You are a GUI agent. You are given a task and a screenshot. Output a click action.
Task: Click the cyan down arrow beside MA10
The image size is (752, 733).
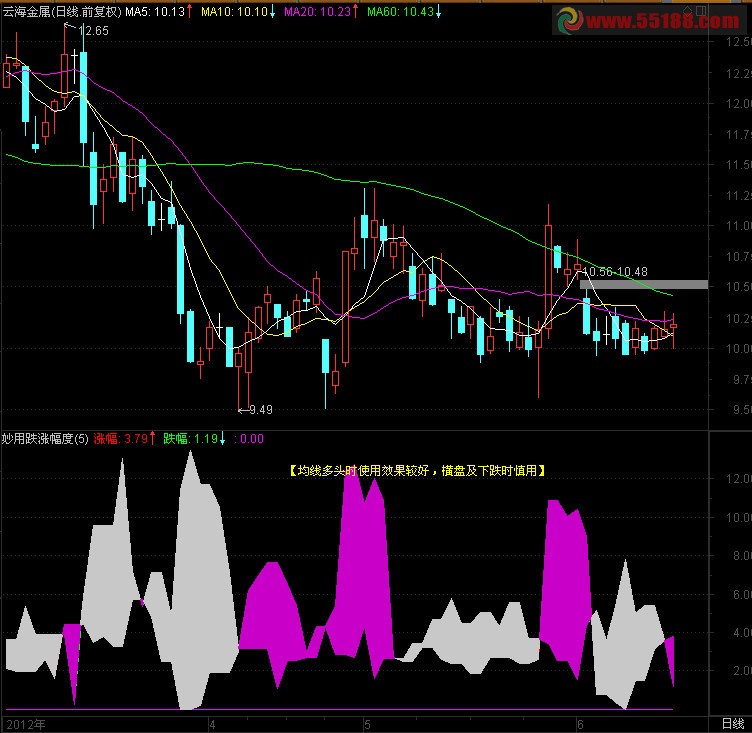[x=273, y=12]
